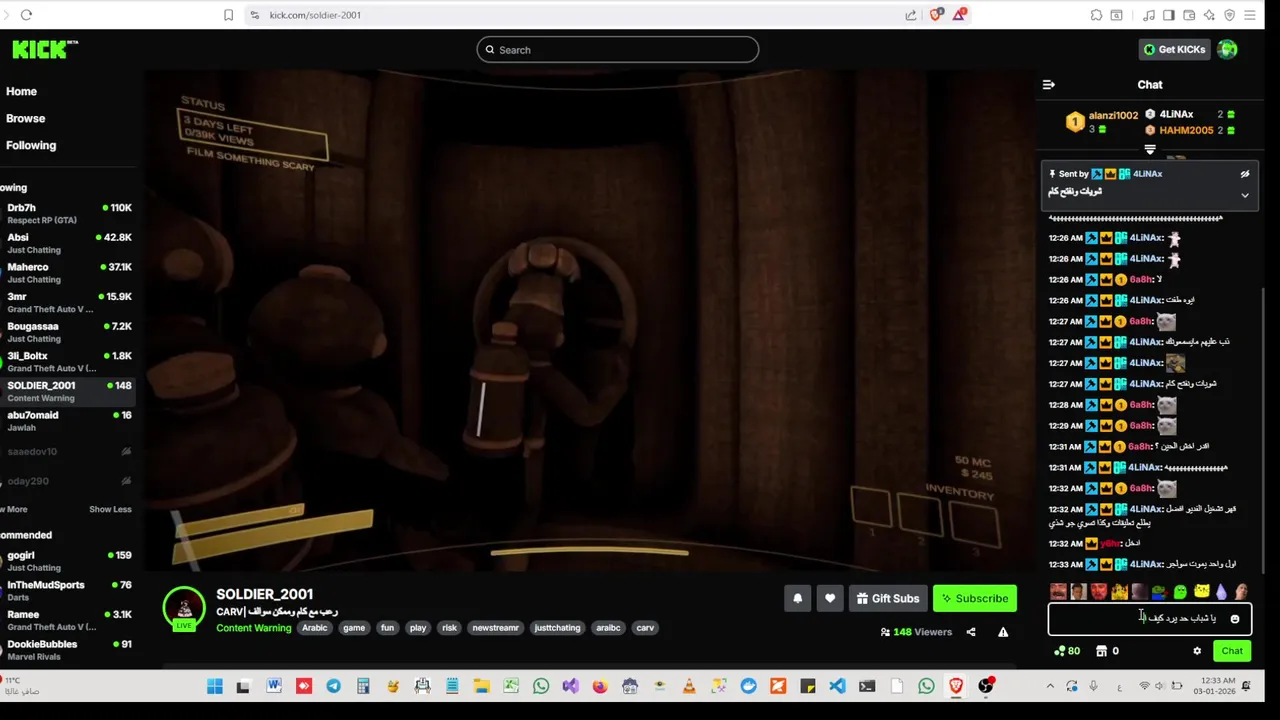Open the VLC cone icon in the taskbar
This screenshot has width=1280, height=720.
click(689, 686)
